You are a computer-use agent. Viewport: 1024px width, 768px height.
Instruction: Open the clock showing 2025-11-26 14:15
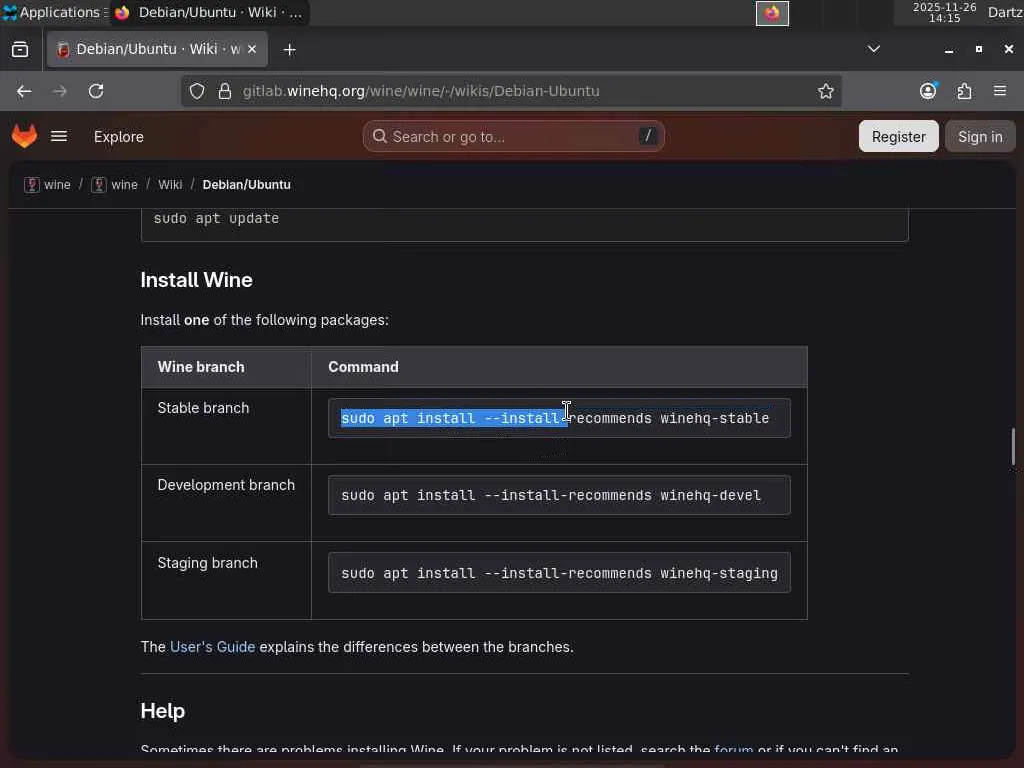(944, 12)
